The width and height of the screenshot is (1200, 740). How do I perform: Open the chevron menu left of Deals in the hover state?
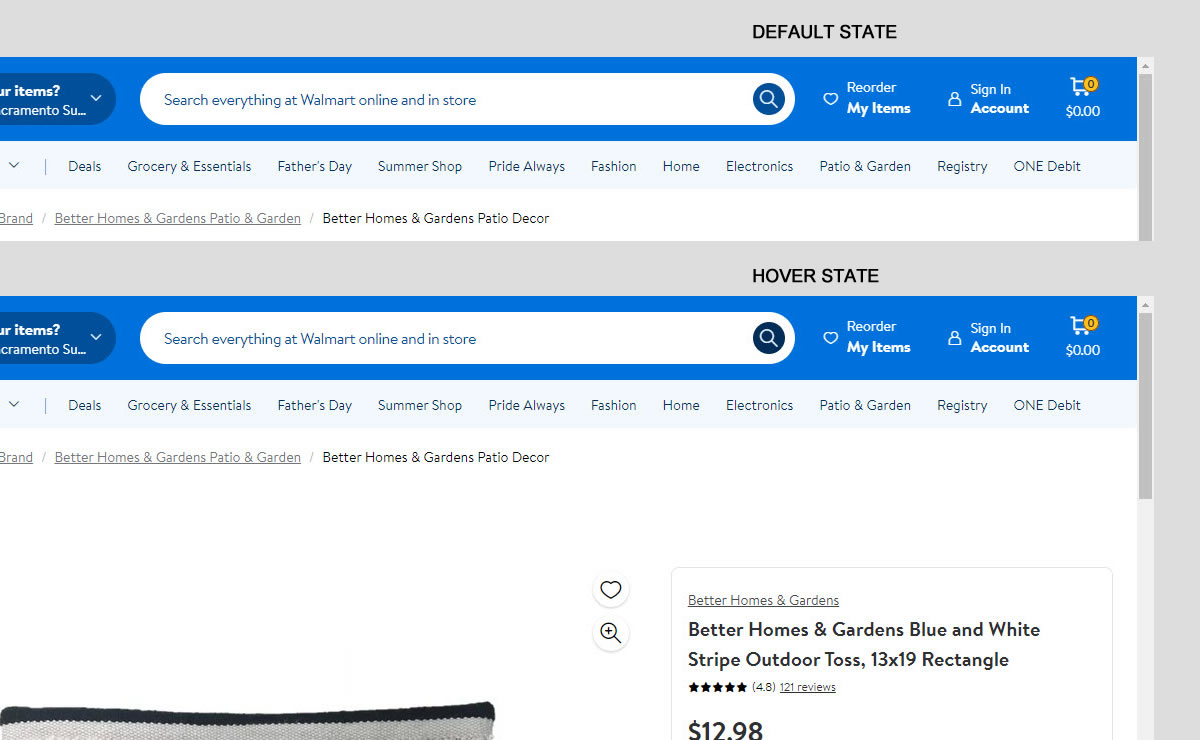point(14,405)
